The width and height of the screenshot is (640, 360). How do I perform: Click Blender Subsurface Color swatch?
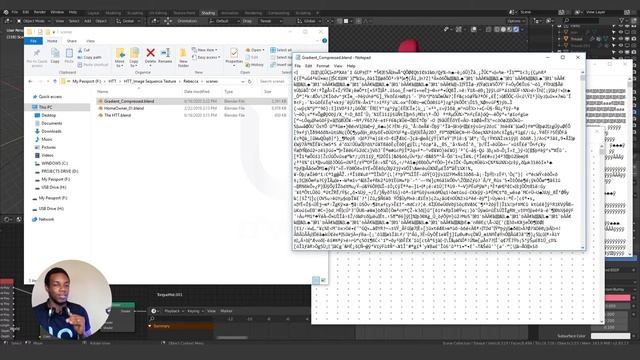click(611, 336)
